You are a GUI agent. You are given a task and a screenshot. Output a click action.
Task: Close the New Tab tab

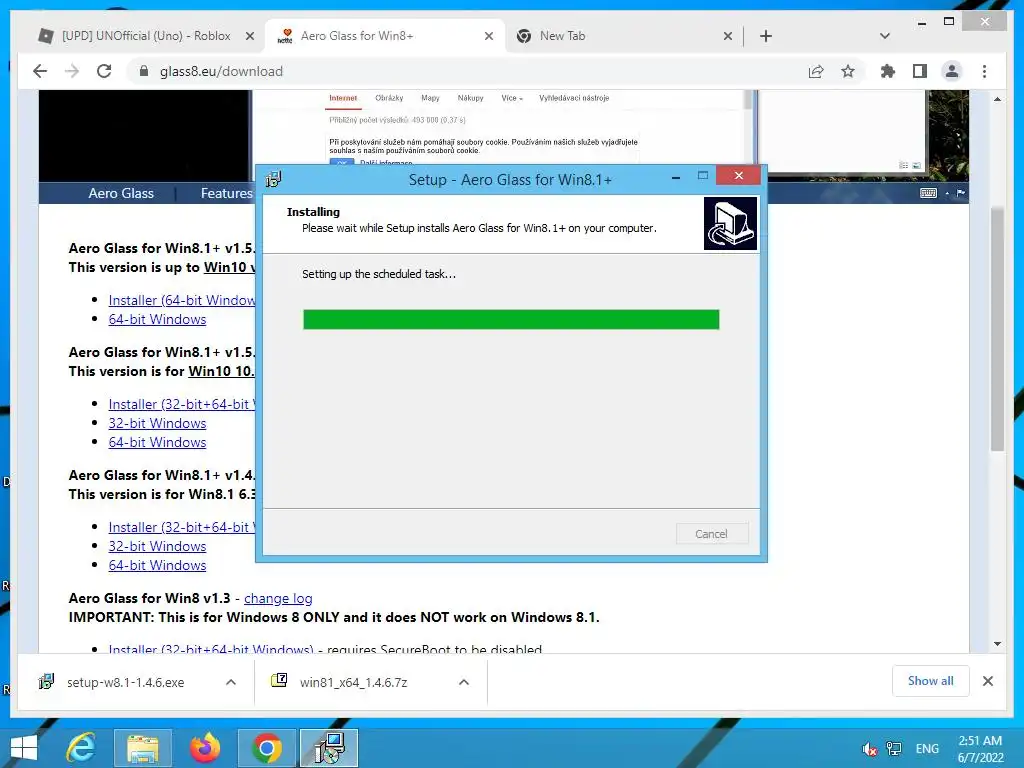(728, 36)
